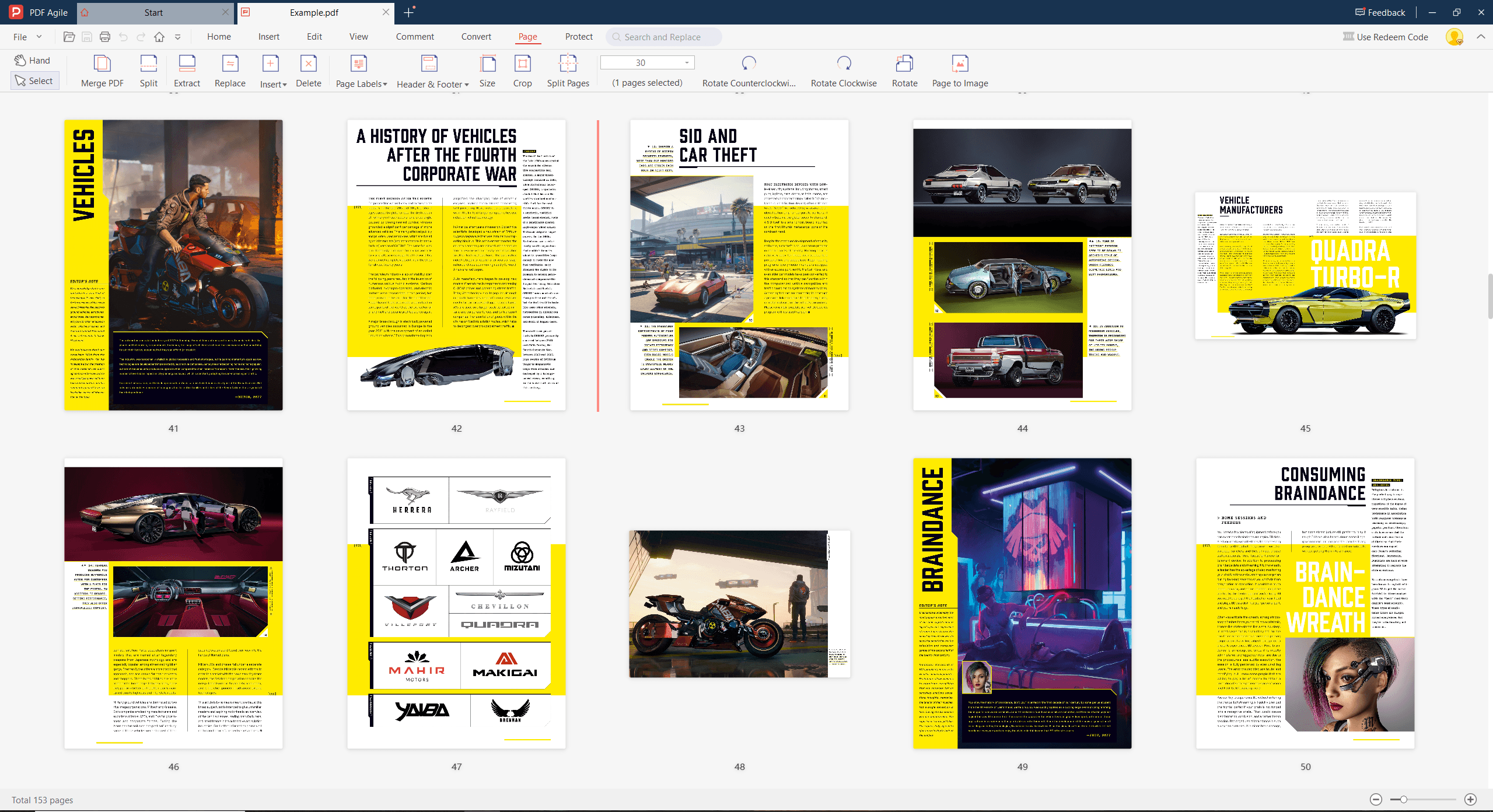Open the Insert ribbon tab
1493x812 pixels.
269,37
